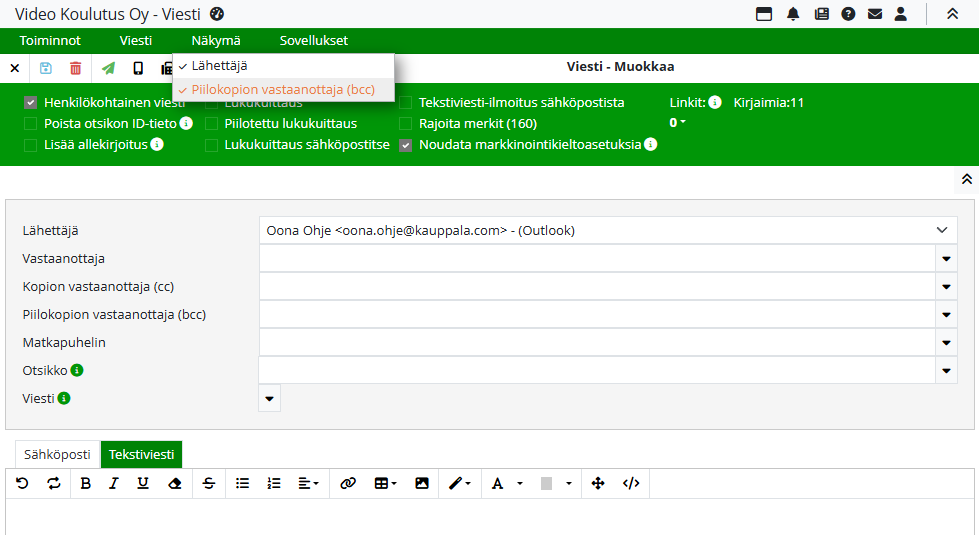Open the Viesti template dropdown arrow
This screenshot has width=979, height=535.
click(x=269, y=398)
